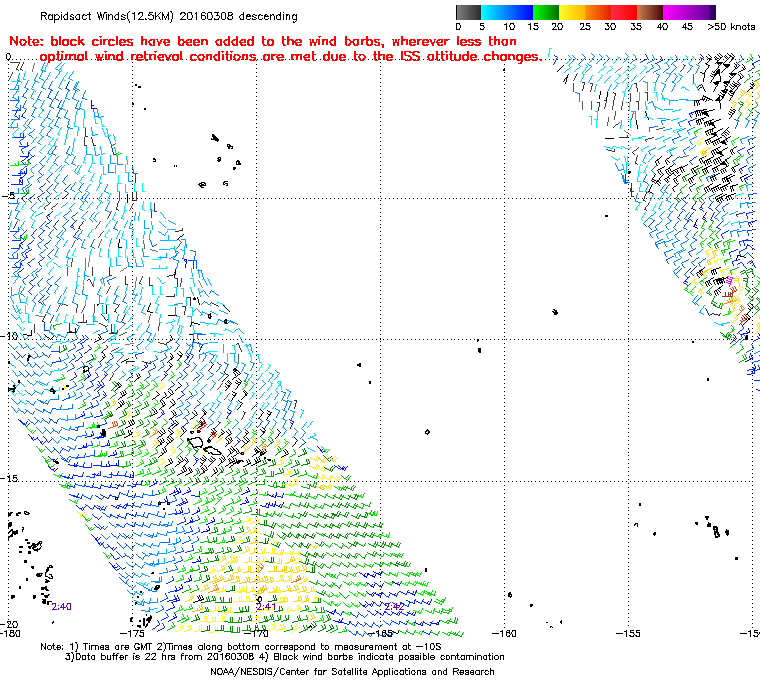Click the brown 35-40 knots color segment
Screen dimensions: 760x688
coord(650,12)
